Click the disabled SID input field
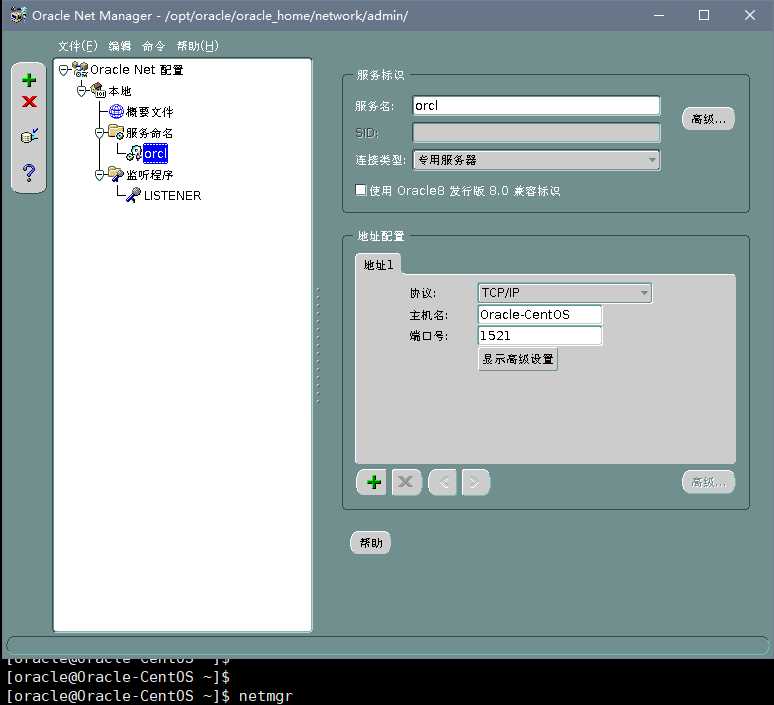The image size is (774, 705). [536, 133]
